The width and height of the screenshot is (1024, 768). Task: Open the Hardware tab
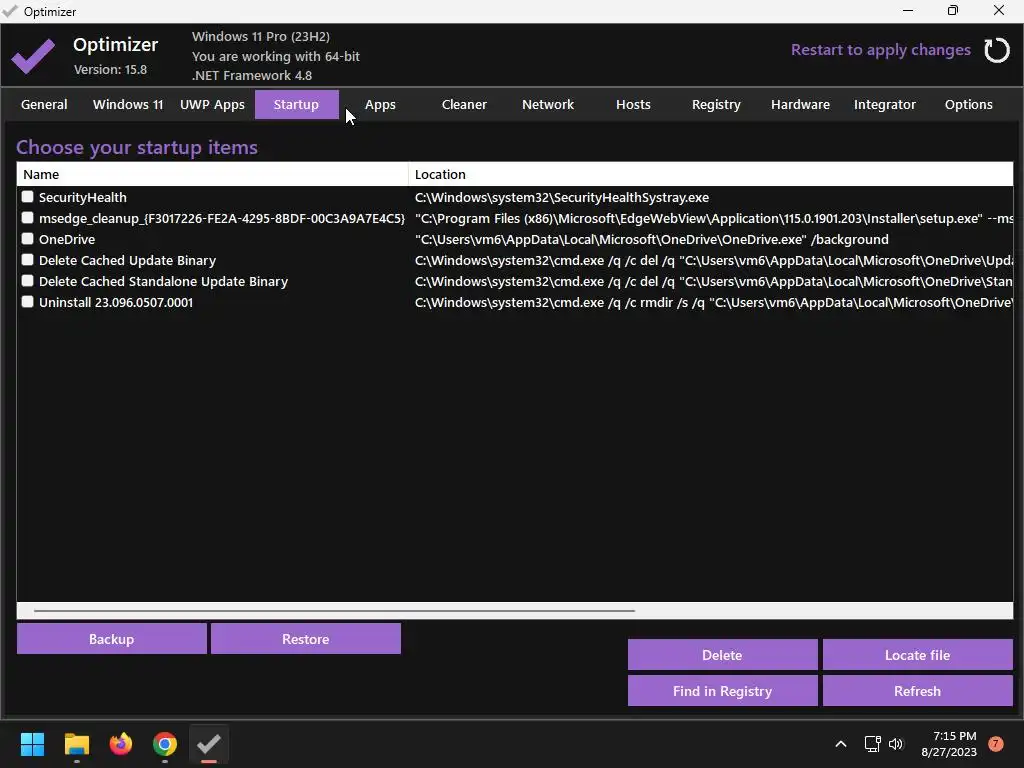point(801,104)
